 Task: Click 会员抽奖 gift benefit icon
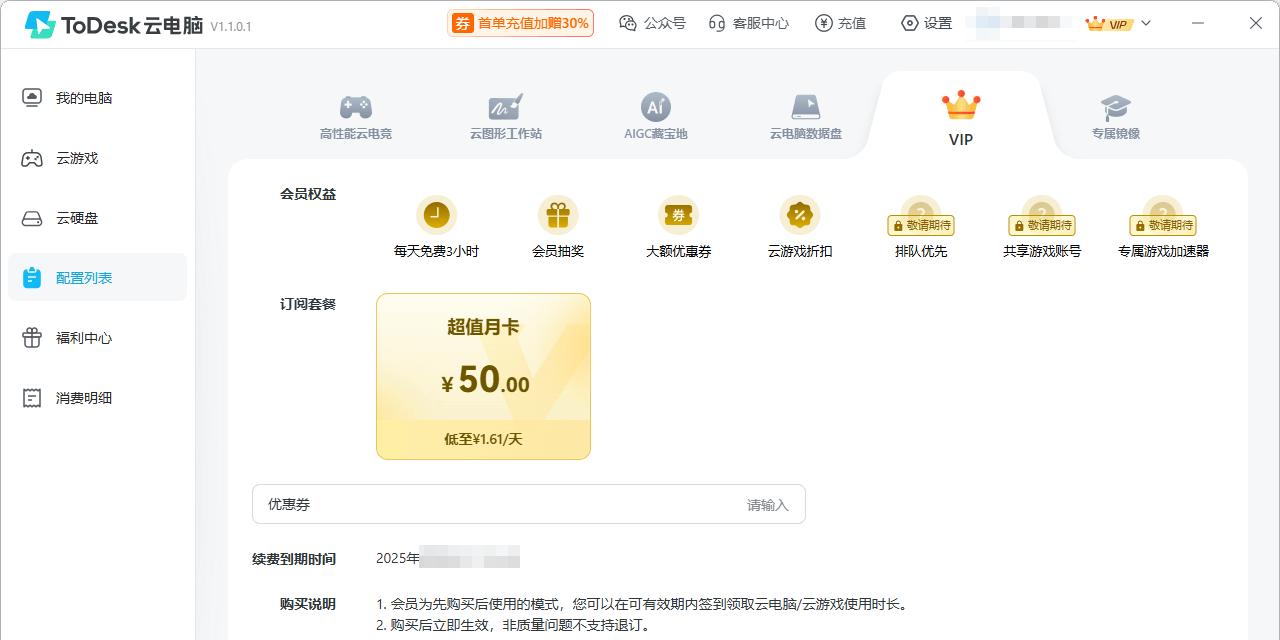click(x=558, y=214)
